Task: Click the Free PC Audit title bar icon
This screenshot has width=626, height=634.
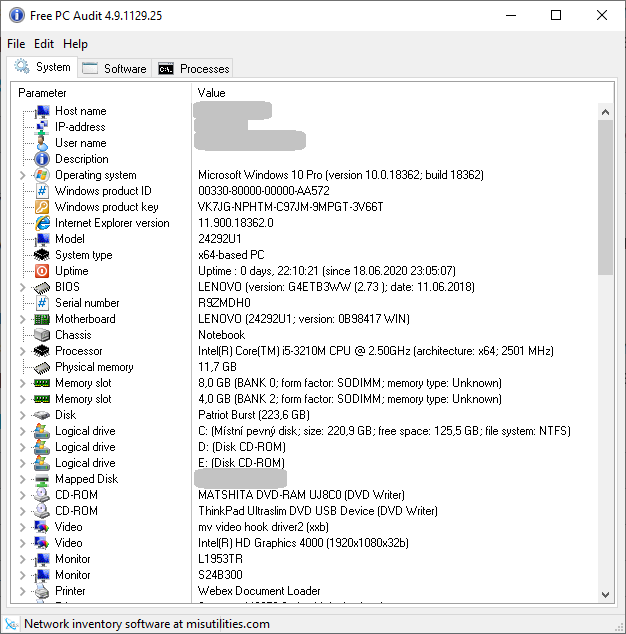Action: pyautogui.click(x=17, y=15)
